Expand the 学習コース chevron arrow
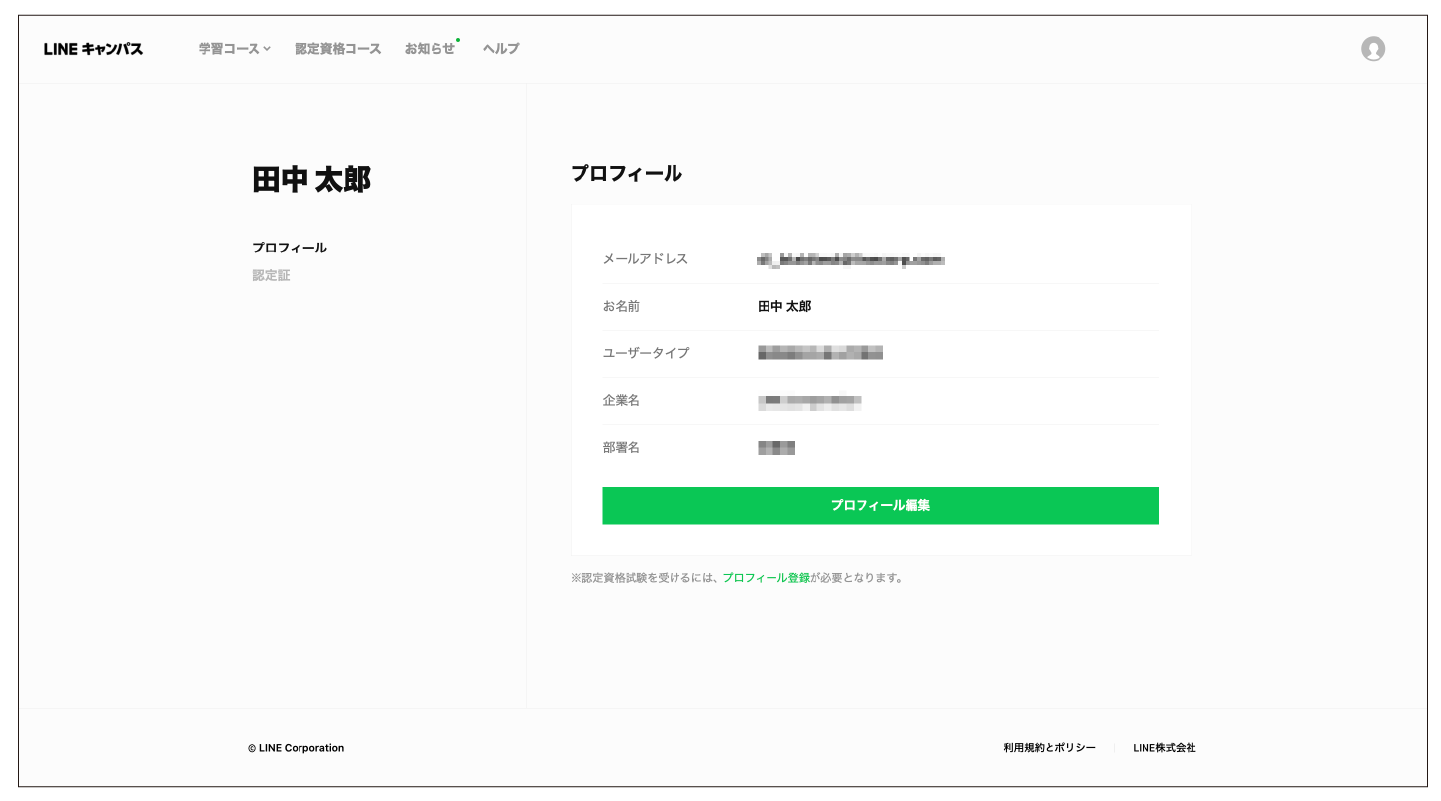The image size is (1441, 801). click(267, 49)
